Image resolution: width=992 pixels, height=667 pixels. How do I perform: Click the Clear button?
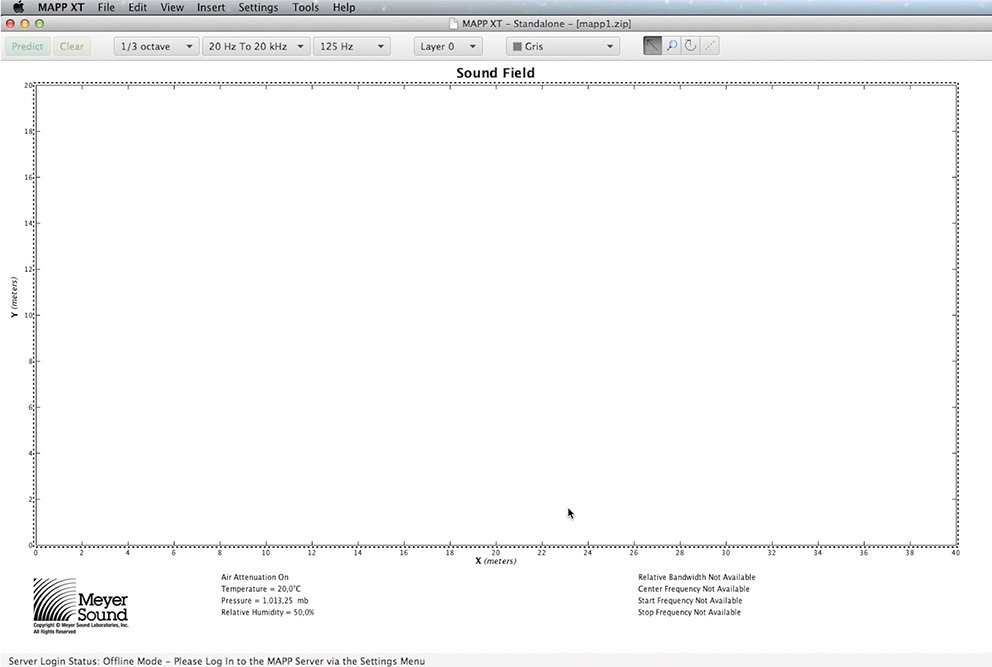(x=71, y=46)
